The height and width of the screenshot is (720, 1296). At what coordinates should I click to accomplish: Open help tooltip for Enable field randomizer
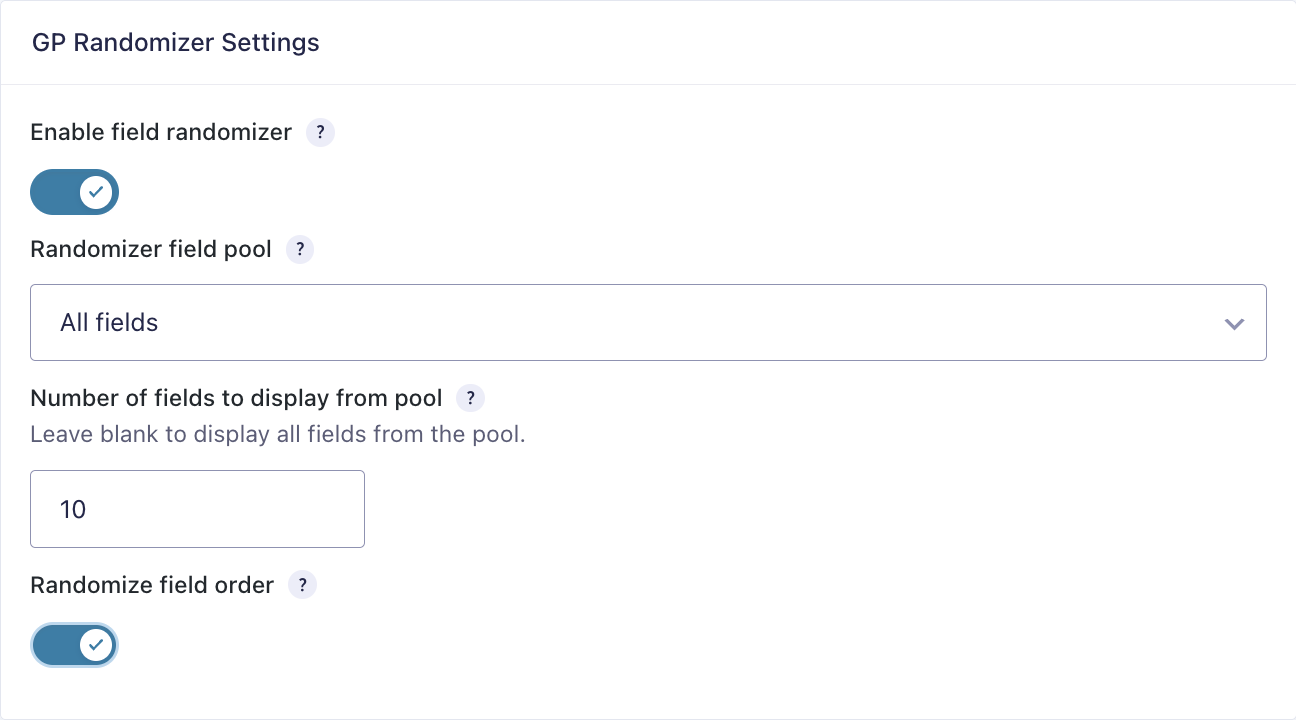(x=320, y=132)
